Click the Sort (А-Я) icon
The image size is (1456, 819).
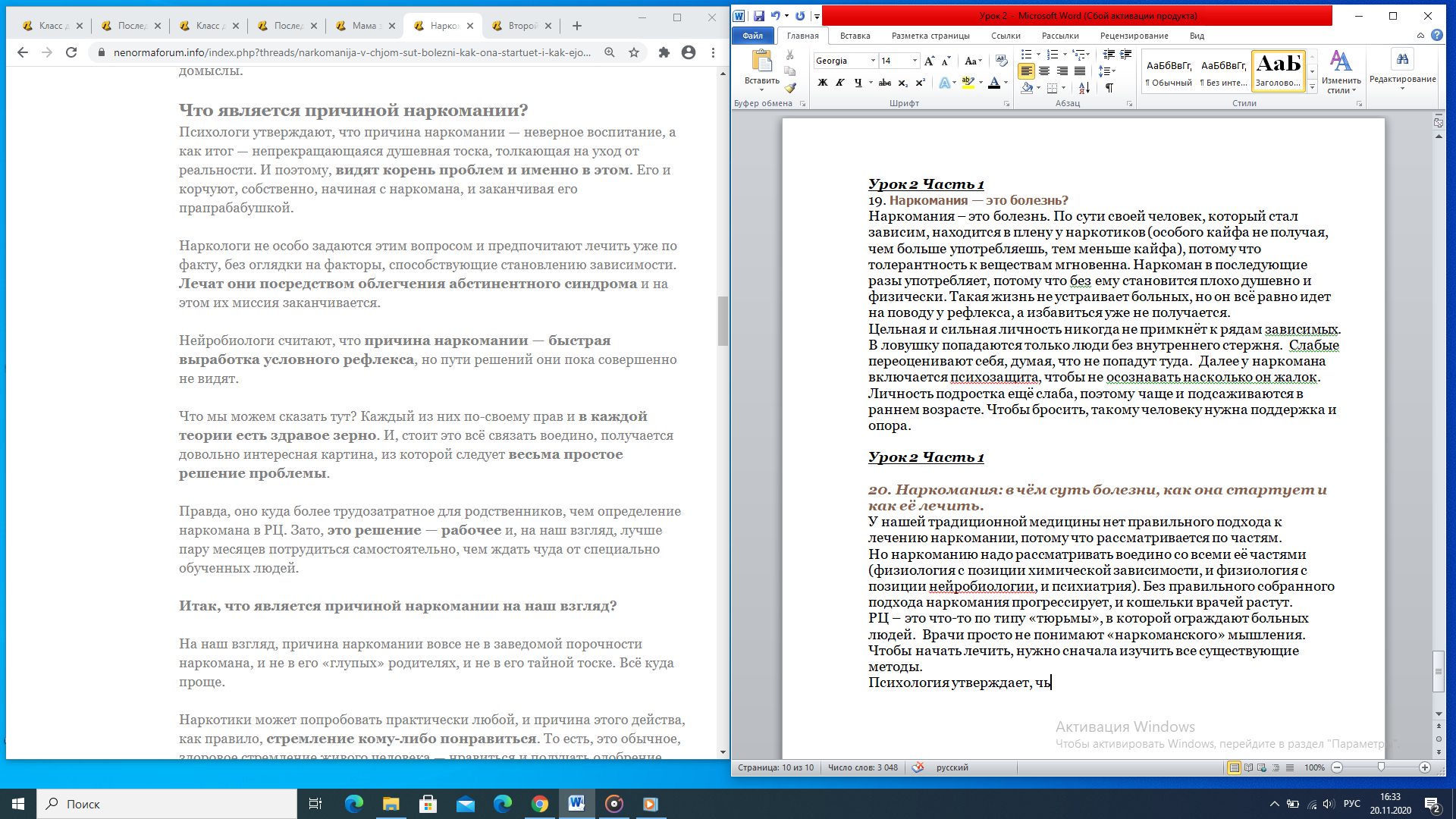1084,88
